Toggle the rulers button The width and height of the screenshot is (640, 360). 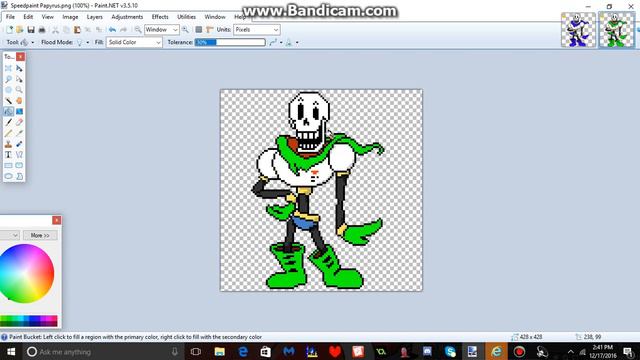pyautogui.click(x=210, y=29)
